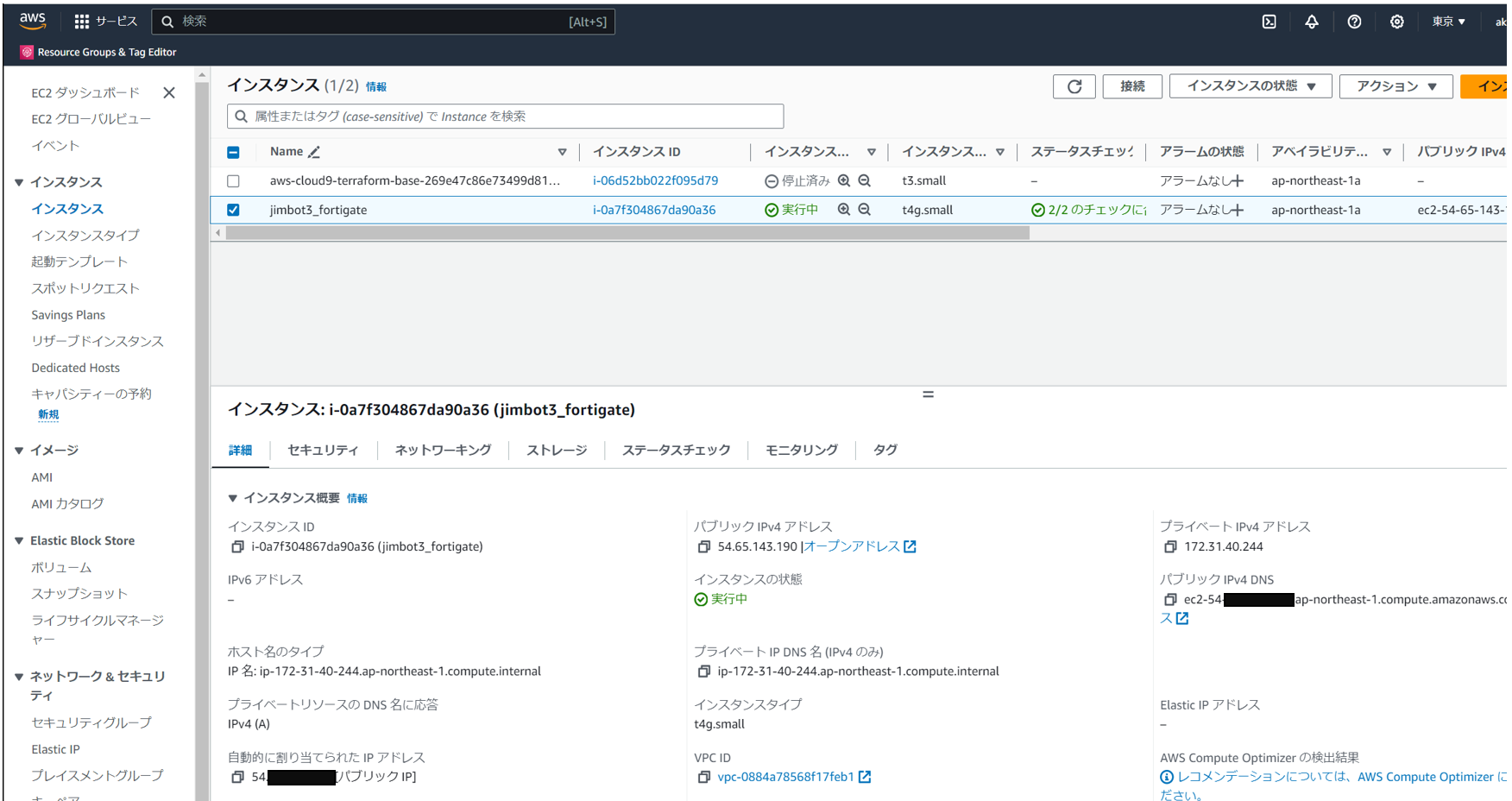Open instance link i-0a7f304867da90a36
The width and height of the screenshot is (1512, 801).
coord(654,210)
